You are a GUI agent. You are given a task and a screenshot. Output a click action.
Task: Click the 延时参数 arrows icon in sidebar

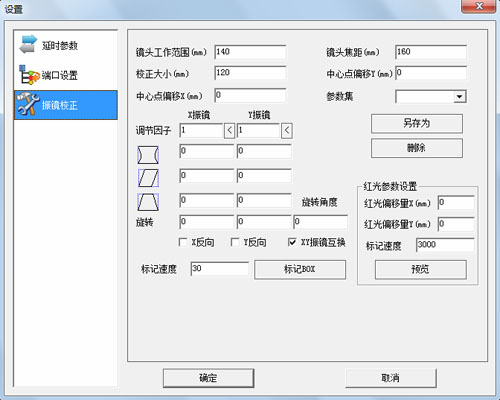28,44
